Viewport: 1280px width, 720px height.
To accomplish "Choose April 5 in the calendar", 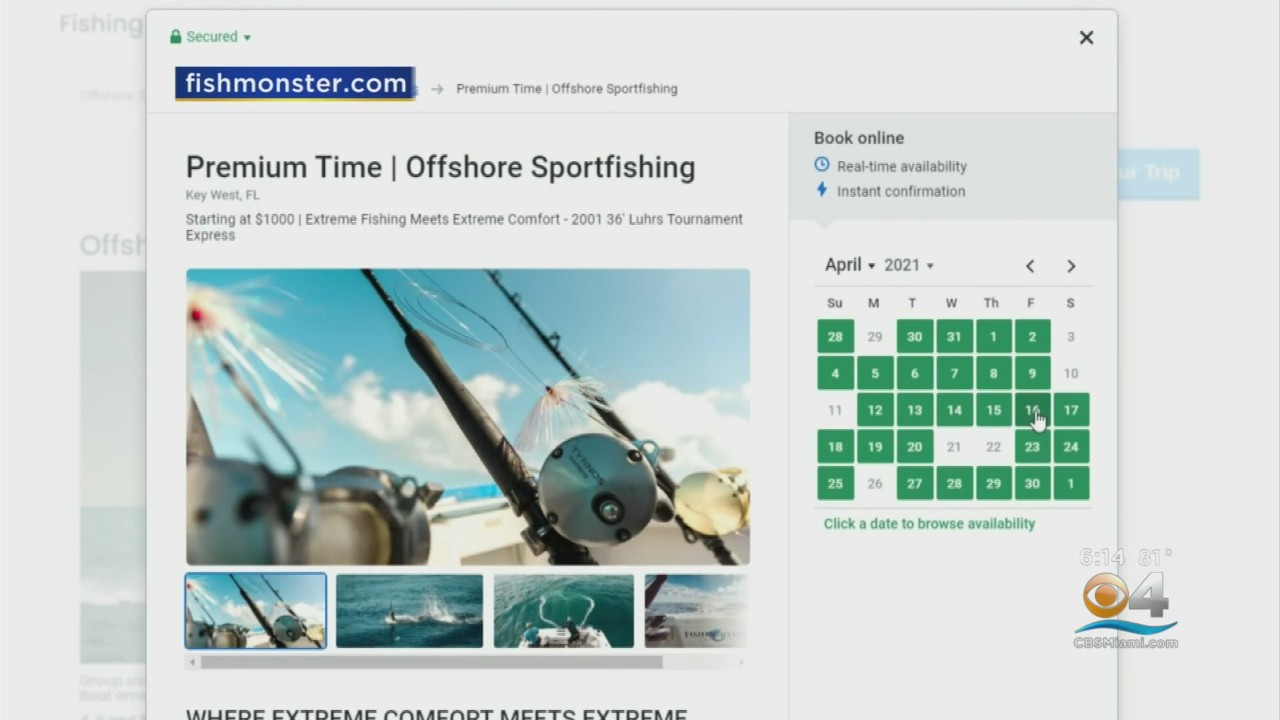I will pos(875,374).
